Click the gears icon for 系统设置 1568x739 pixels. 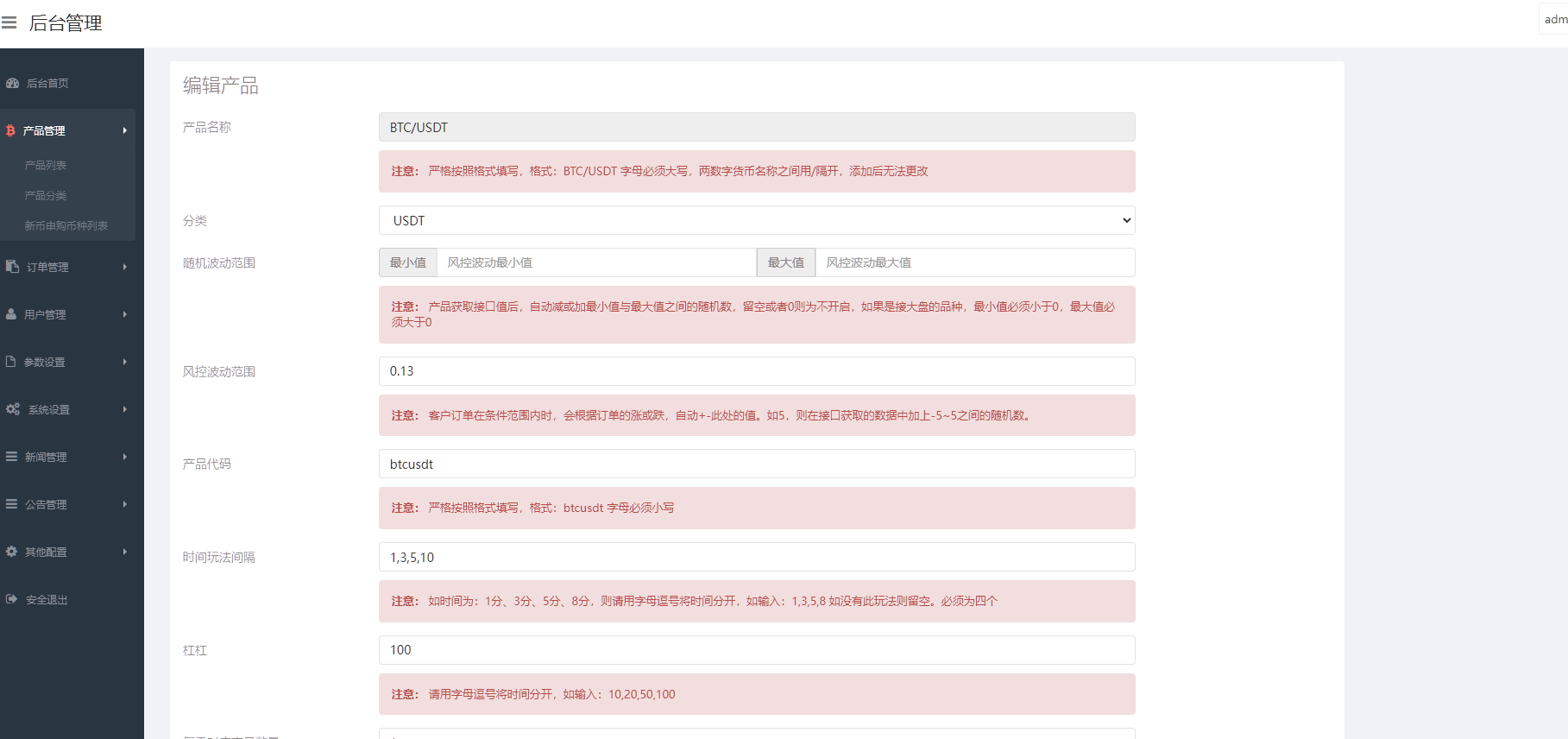pyautogui.click(x=13, y=409)
